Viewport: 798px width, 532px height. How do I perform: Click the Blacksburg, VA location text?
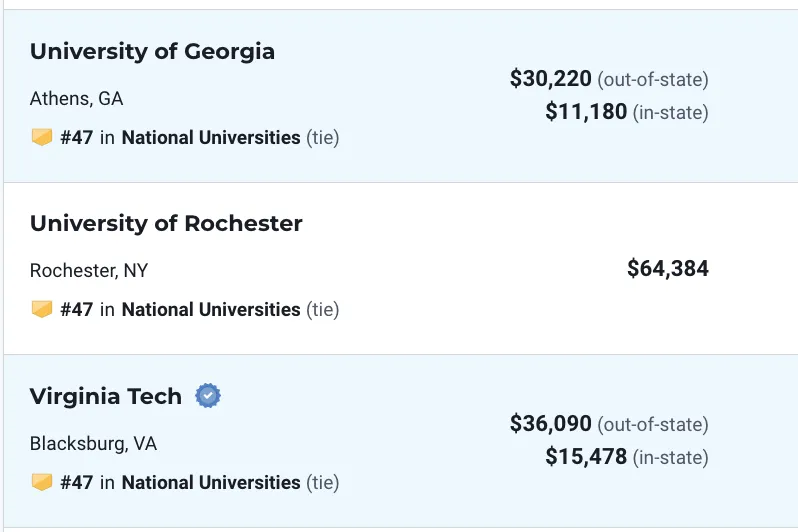click(x=93, y=443)
